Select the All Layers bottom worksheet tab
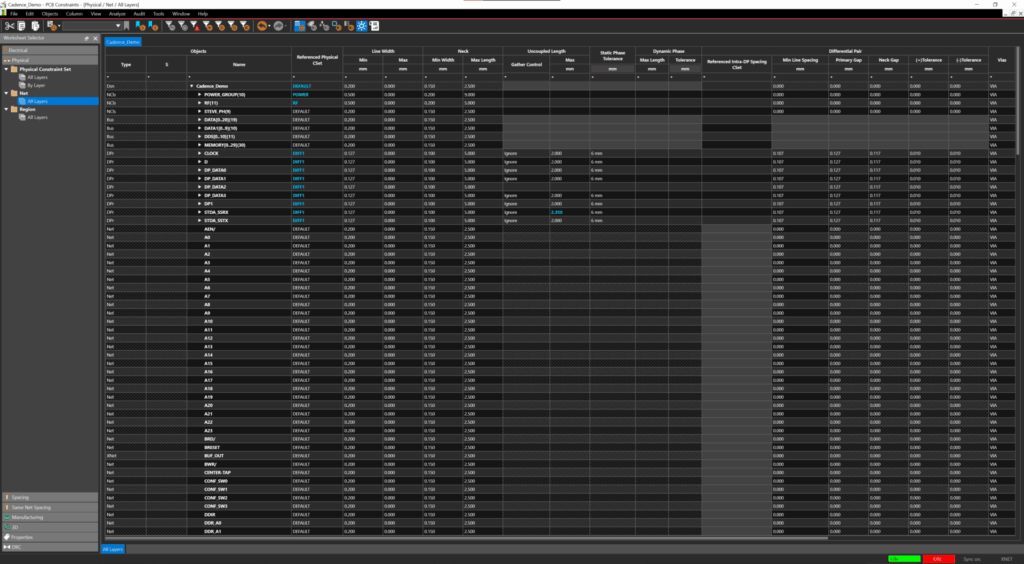The height and width of the screenshot is (564, 1024). [112, 550]
